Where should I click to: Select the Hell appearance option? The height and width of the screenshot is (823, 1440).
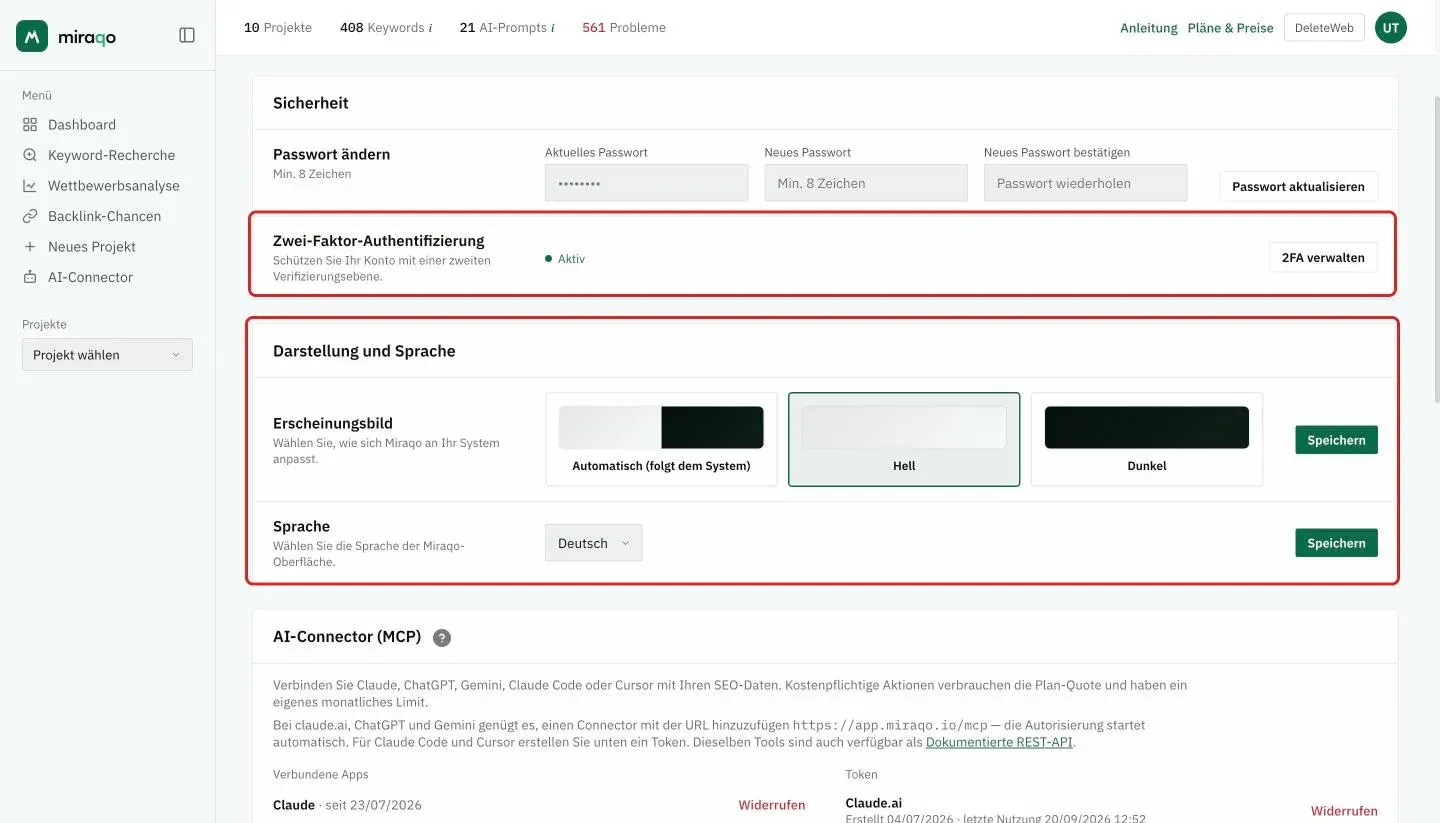pos(904,439)
